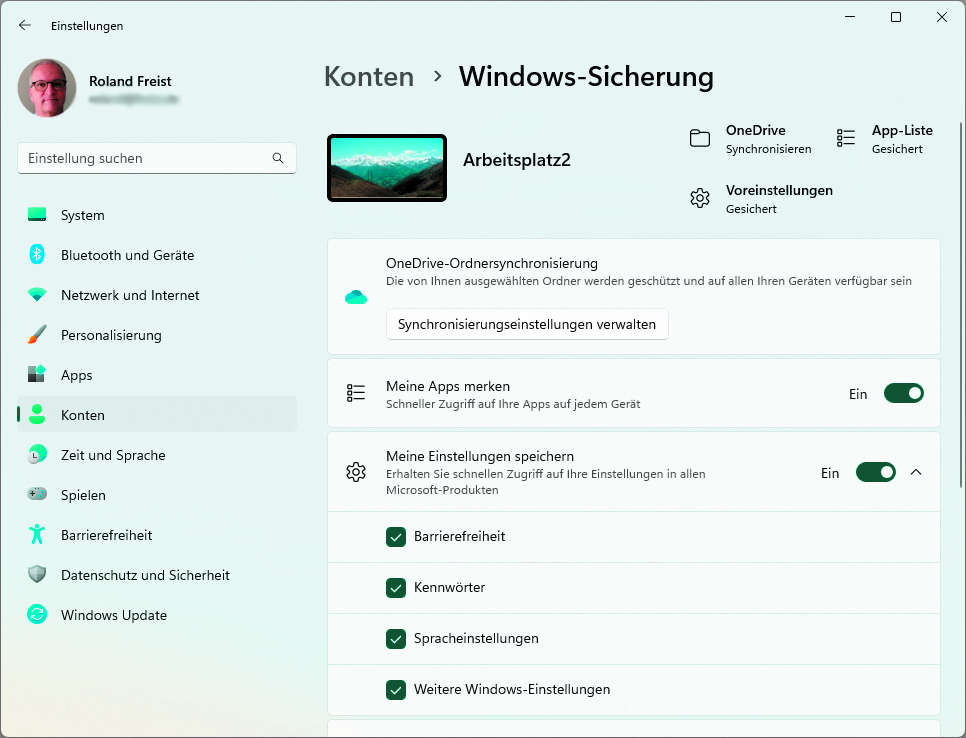Open System settings category
The height and width of the screenshot is (738, 966).
(x=157, y=215)
